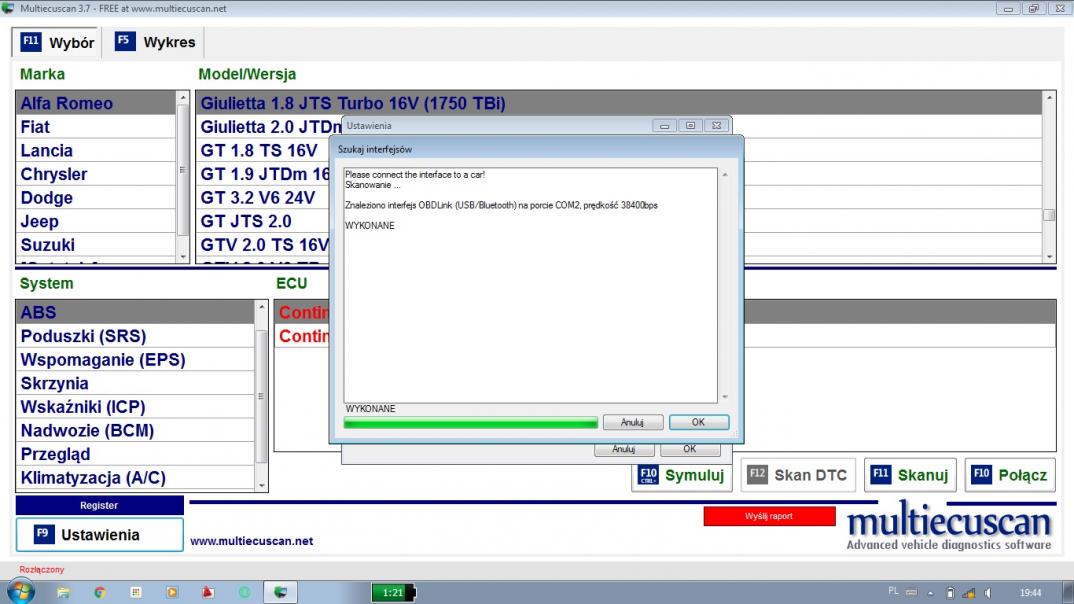This screenshot has width=1074, height=604.
Task: Click the Połącz button
Action: tap(1010, 475)
